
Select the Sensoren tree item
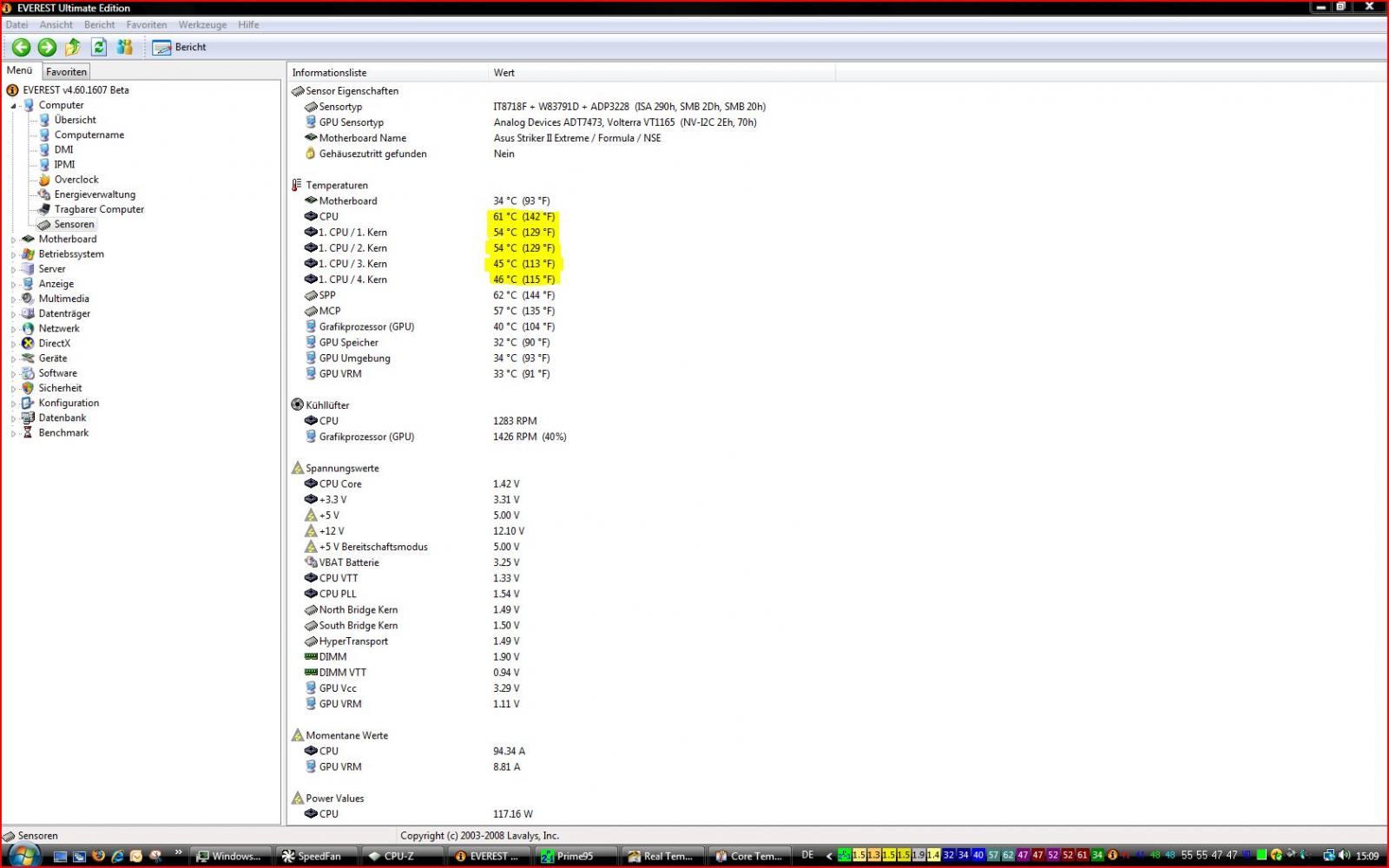click(x=74, y=224)
